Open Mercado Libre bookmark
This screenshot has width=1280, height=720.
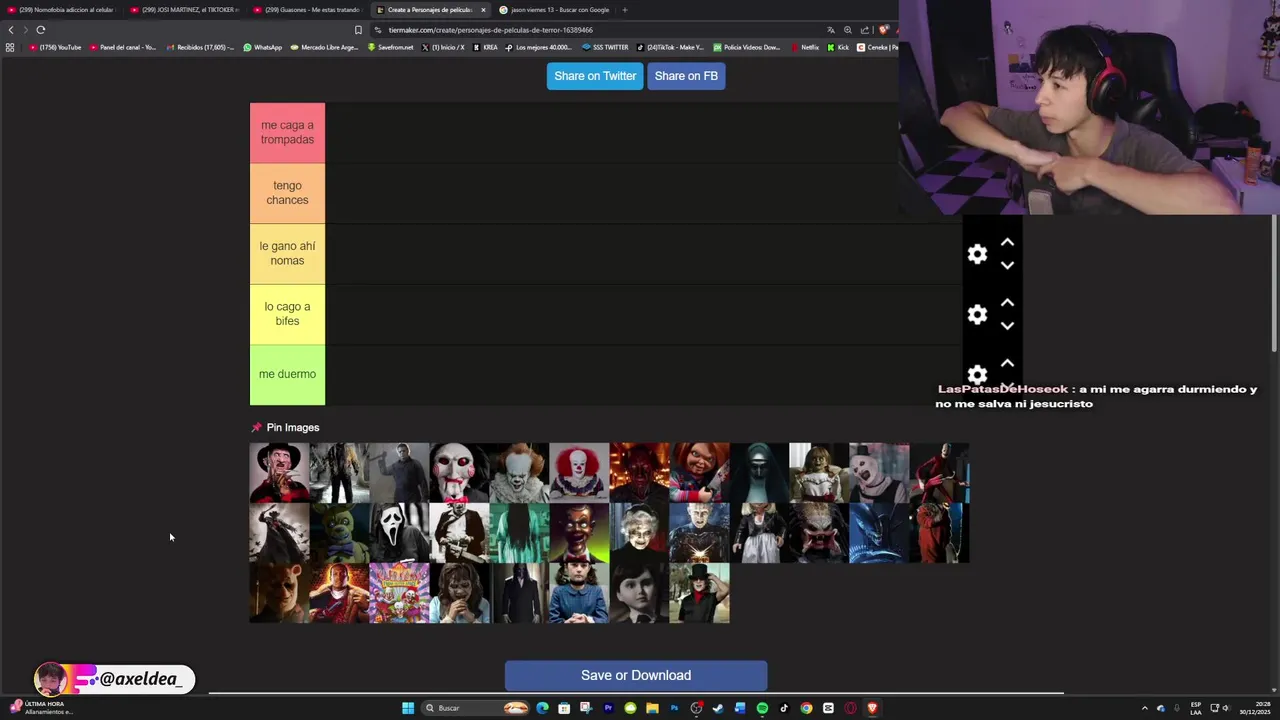(x=324, y=47)
